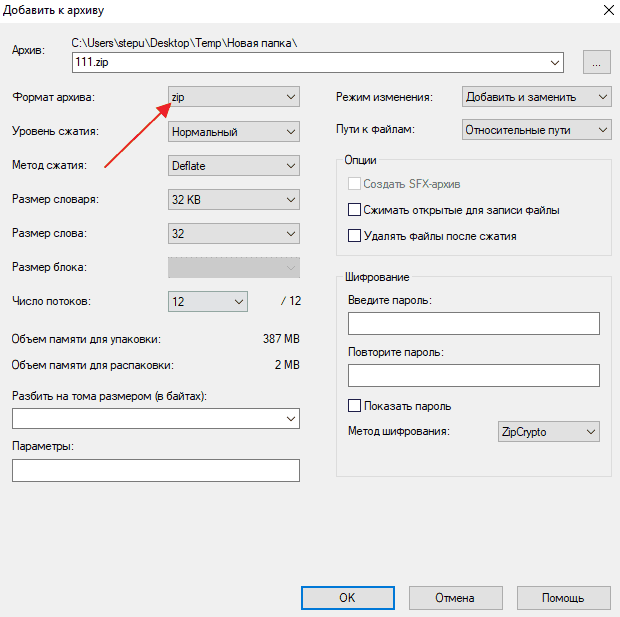Enable 'Сжимать открытые для записи файлы' checkbox
Screen dimensions: 620x617
coord(353,210)
